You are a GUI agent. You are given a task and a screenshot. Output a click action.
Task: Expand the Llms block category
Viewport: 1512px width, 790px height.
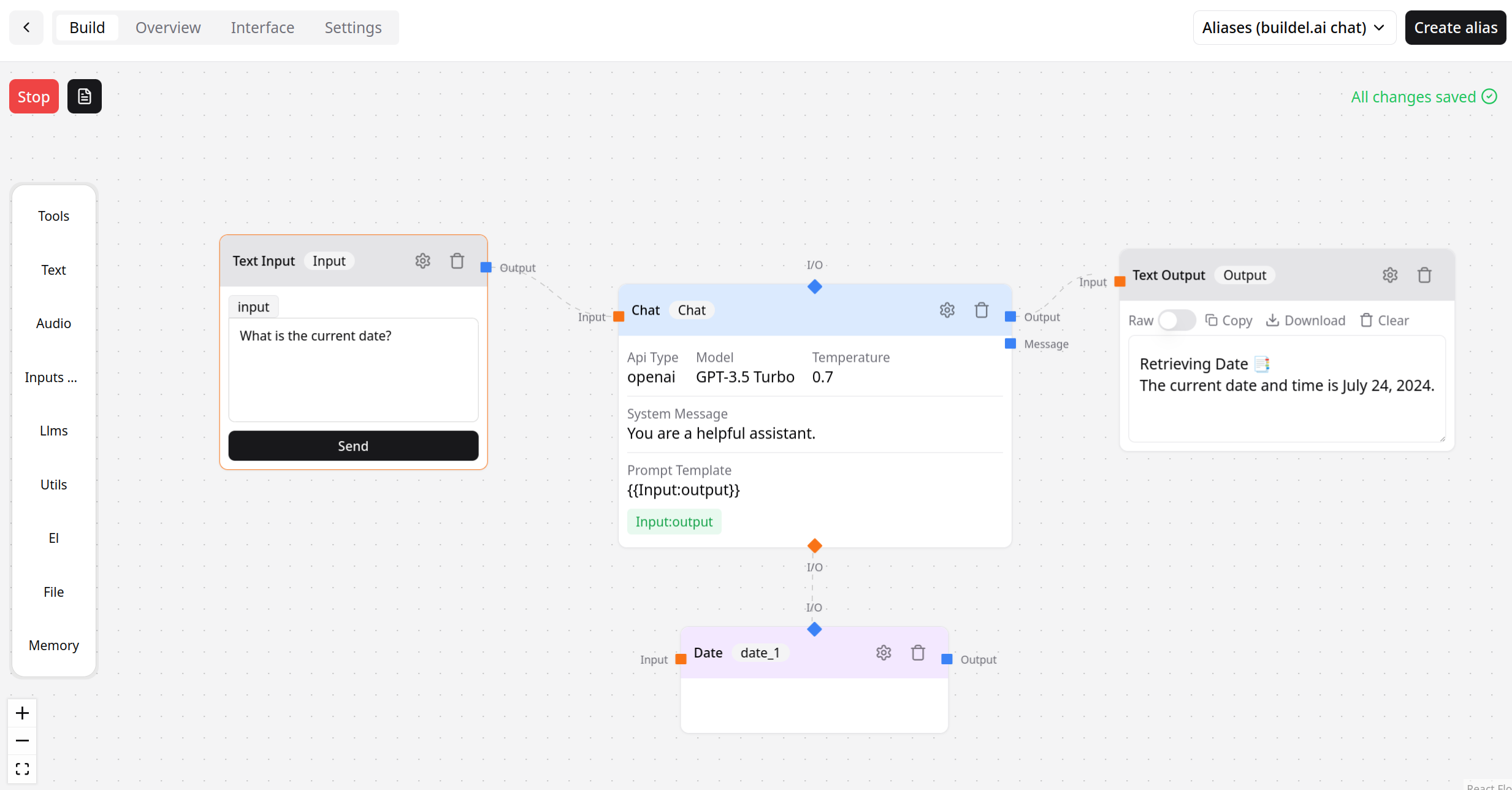tap(54, 431)
